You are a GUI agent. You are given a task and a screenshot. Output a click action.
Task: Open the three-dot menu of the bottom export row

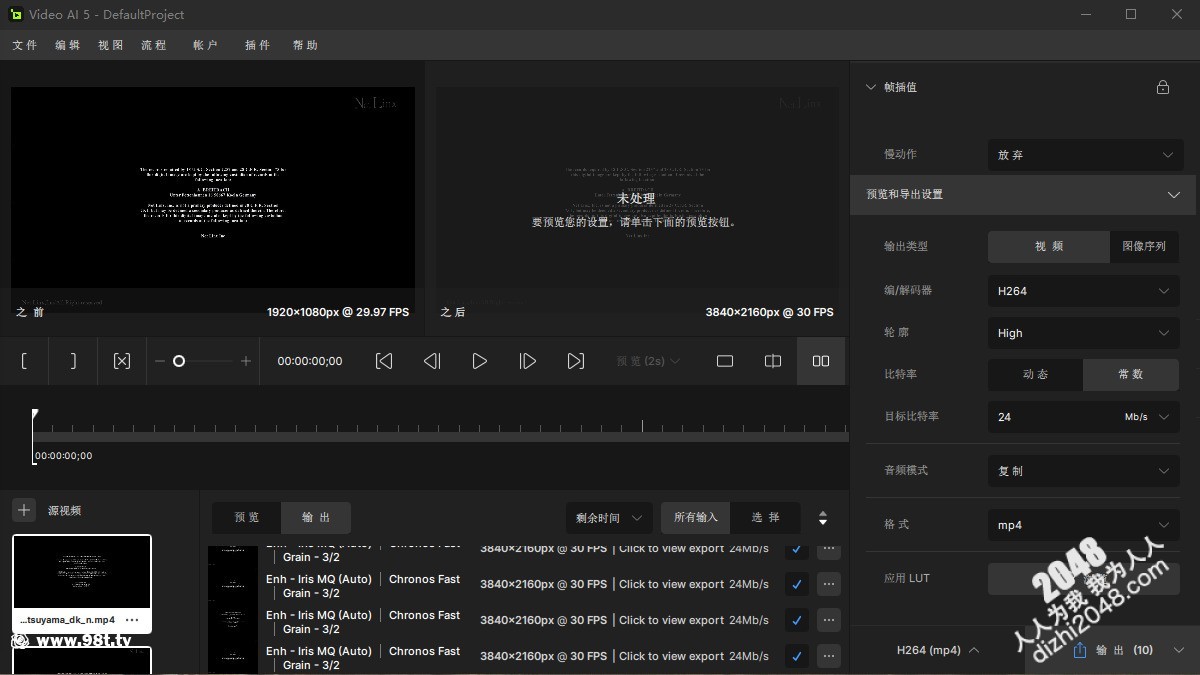point(829,657)
